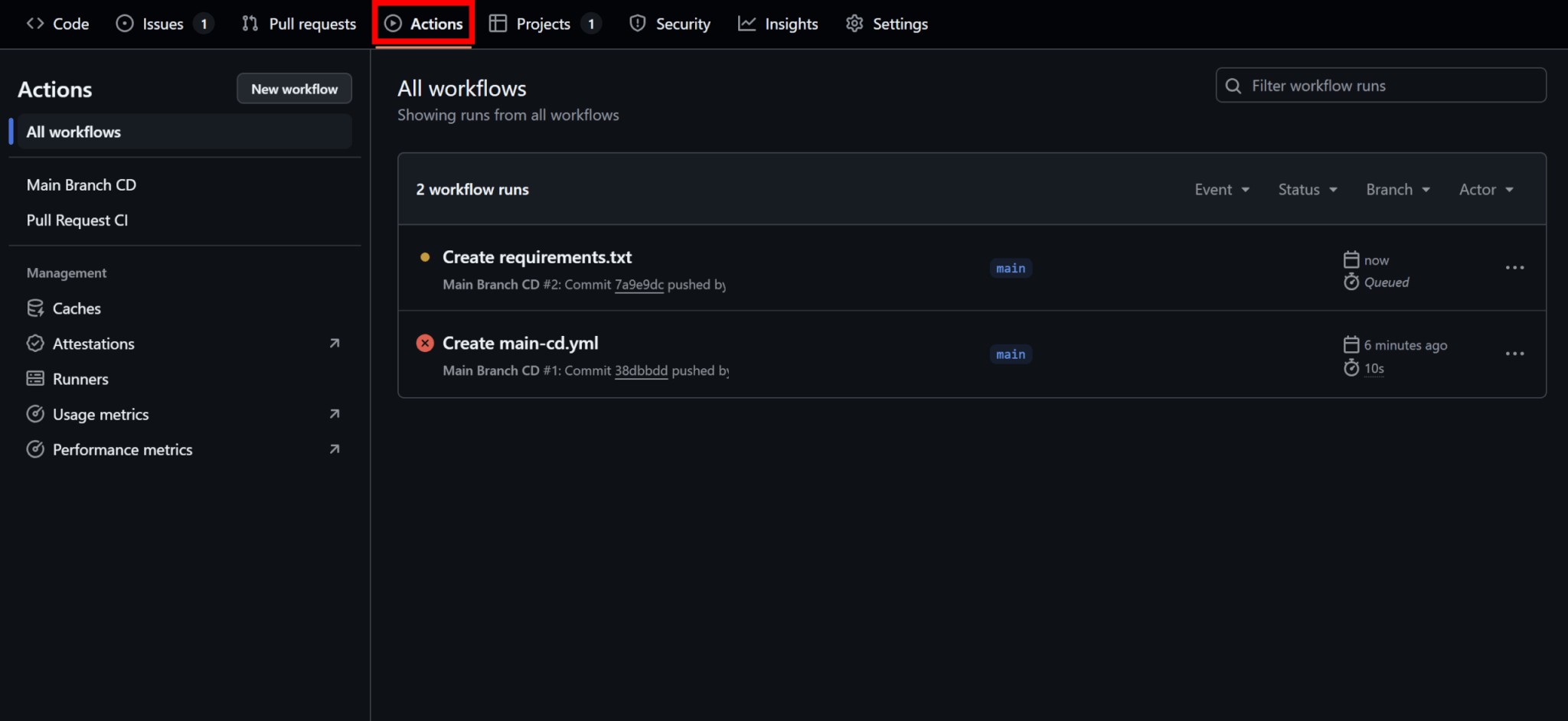Open the Create main-cd.yml run

tap(521, 343)
